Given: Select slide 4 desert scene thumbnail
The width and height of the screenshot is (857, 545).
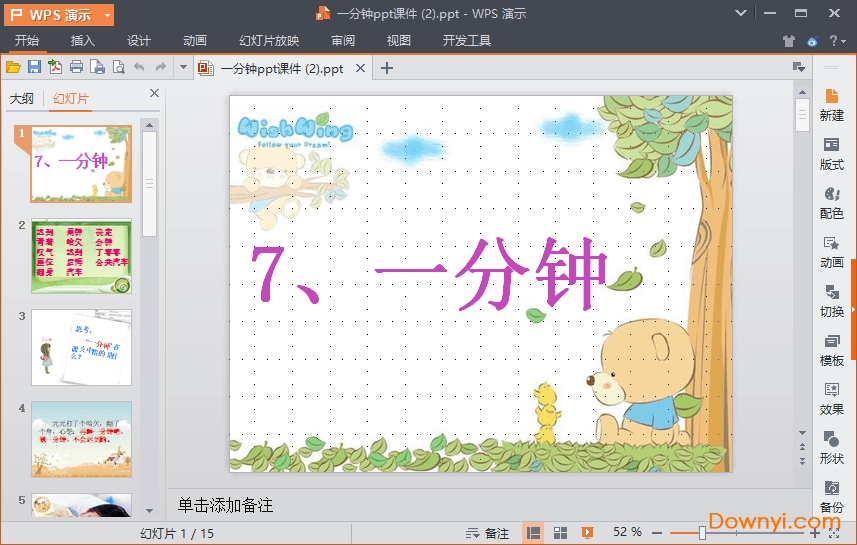Looking at the screenshot, I should [x=81, y=439].
